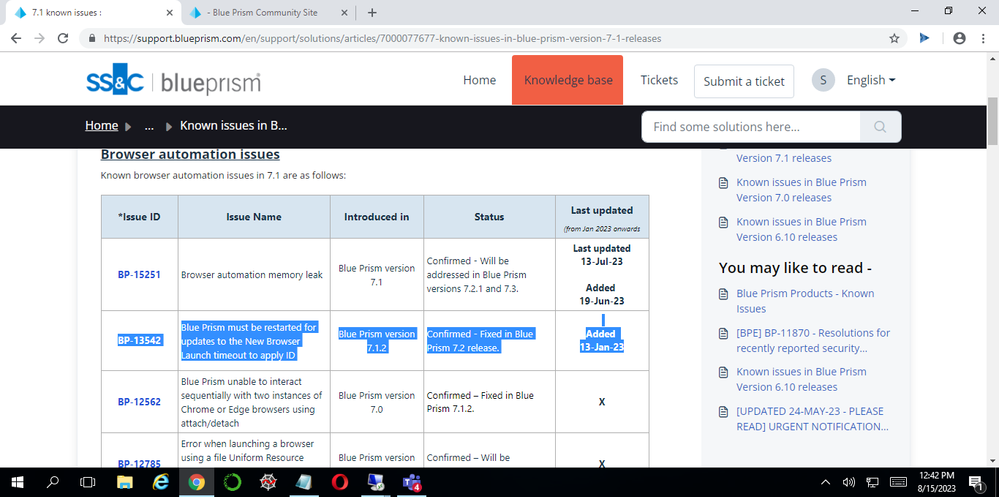Viewport: 999px width, 497px height.
Task: Open Microsoft Teams from the taskbar
Action: (x=411, y=483)
